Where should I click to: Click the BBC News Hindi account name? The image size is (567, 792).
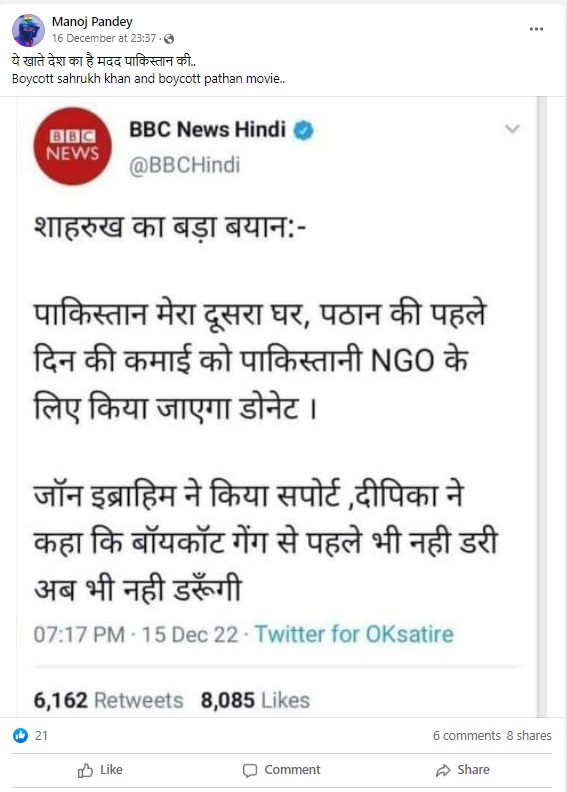[x=208, y=129]
